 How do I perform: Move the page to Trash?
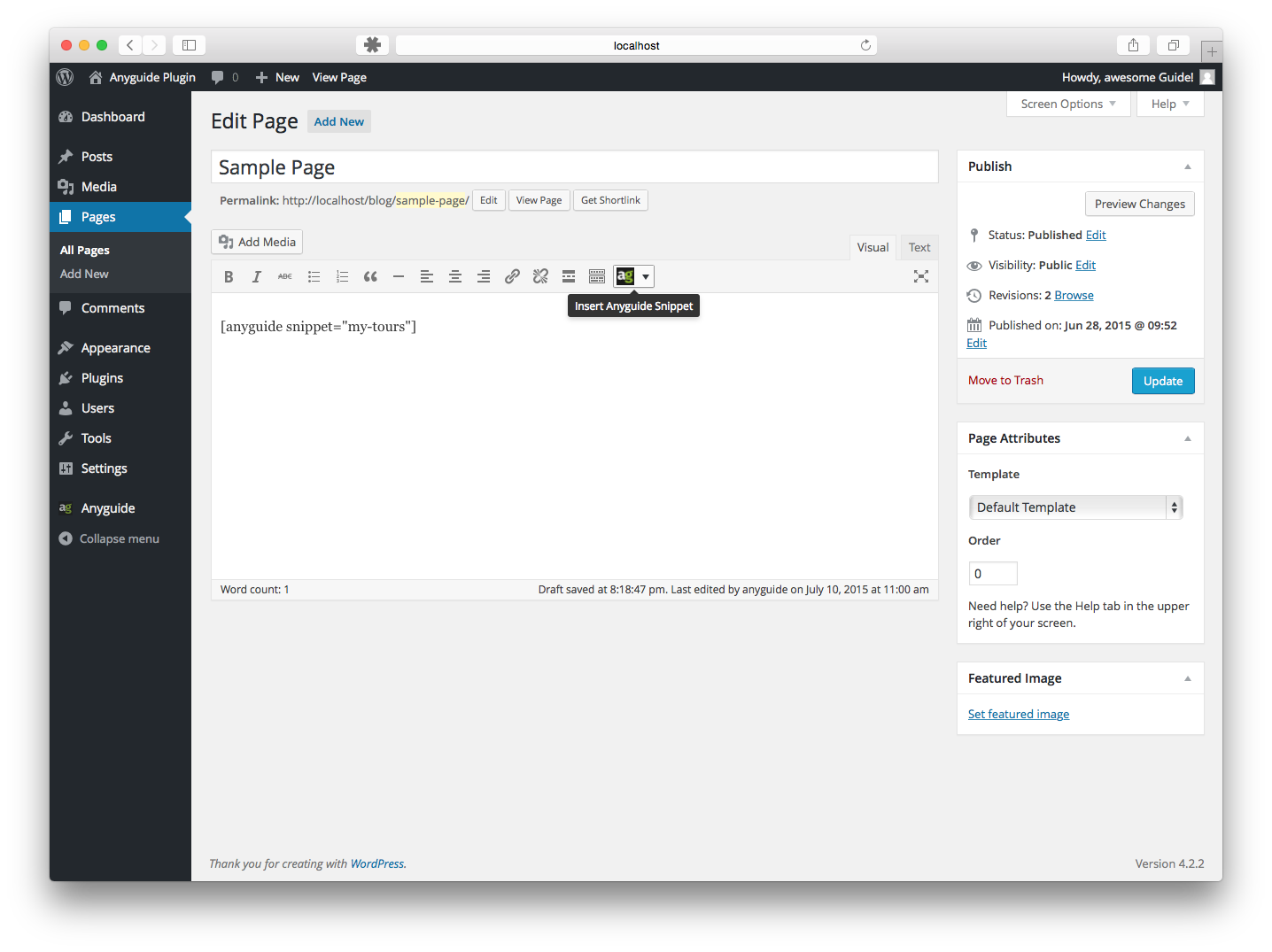(x=1005, y=380)
